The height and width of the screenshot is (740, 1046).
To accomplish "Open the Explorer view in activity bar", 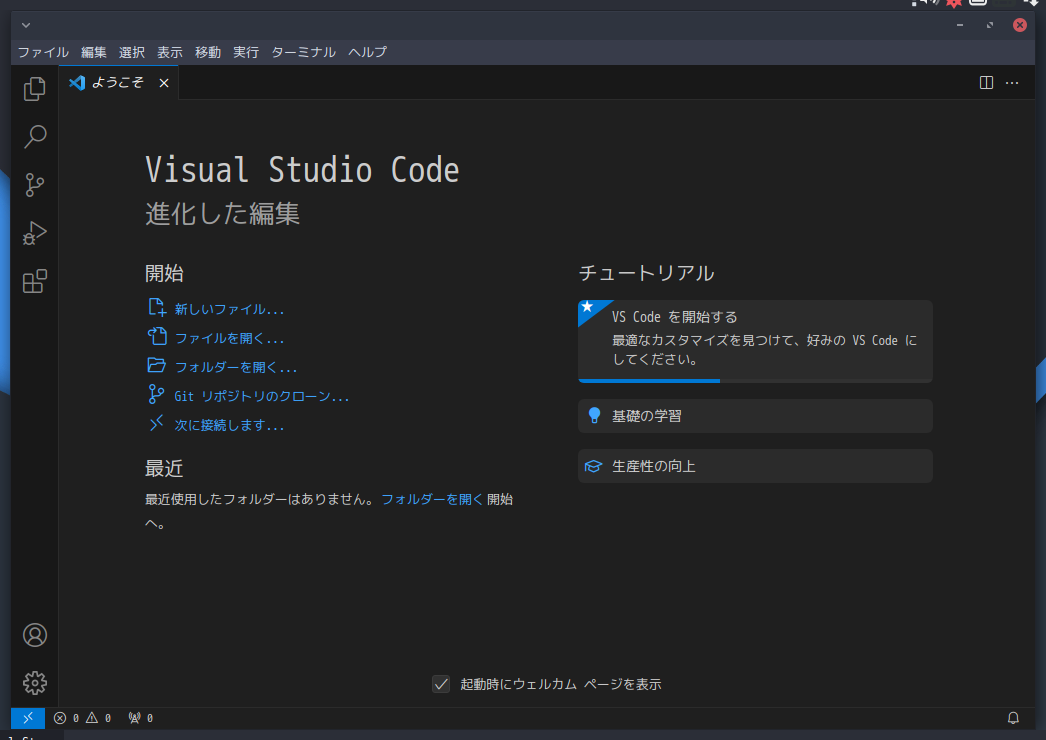I will click(x=34, y=89).
